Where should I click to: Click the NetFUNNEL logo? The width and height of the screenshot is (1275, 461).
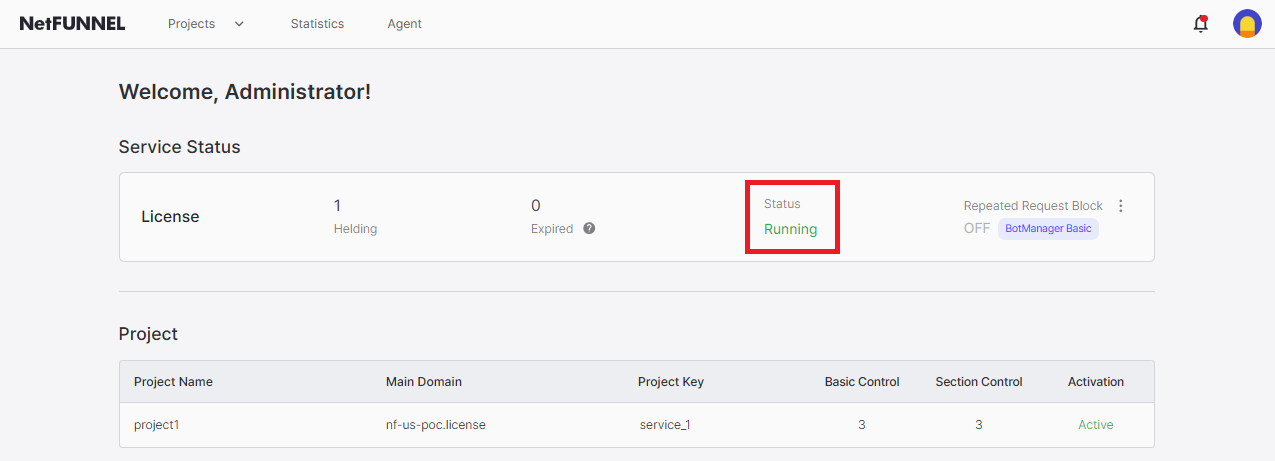pos(72,24)
